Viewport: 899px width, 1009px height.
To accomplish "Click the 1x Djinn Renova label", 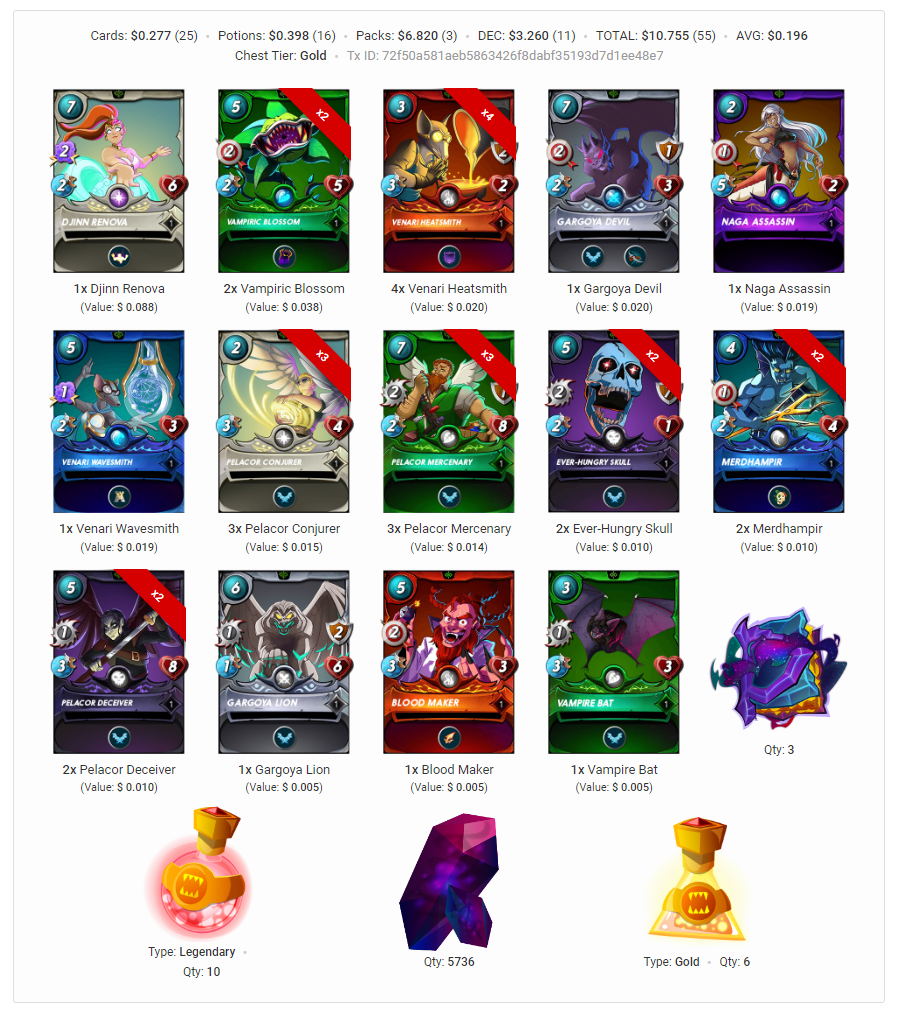I will pos(119,289).
